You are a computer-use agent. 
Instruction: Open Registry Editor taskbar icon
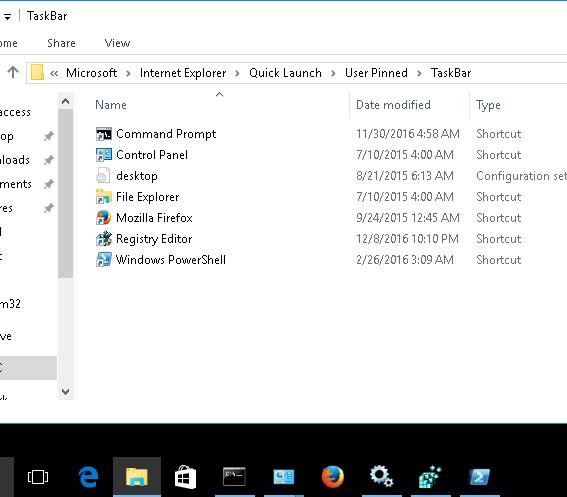click(430, 477)
